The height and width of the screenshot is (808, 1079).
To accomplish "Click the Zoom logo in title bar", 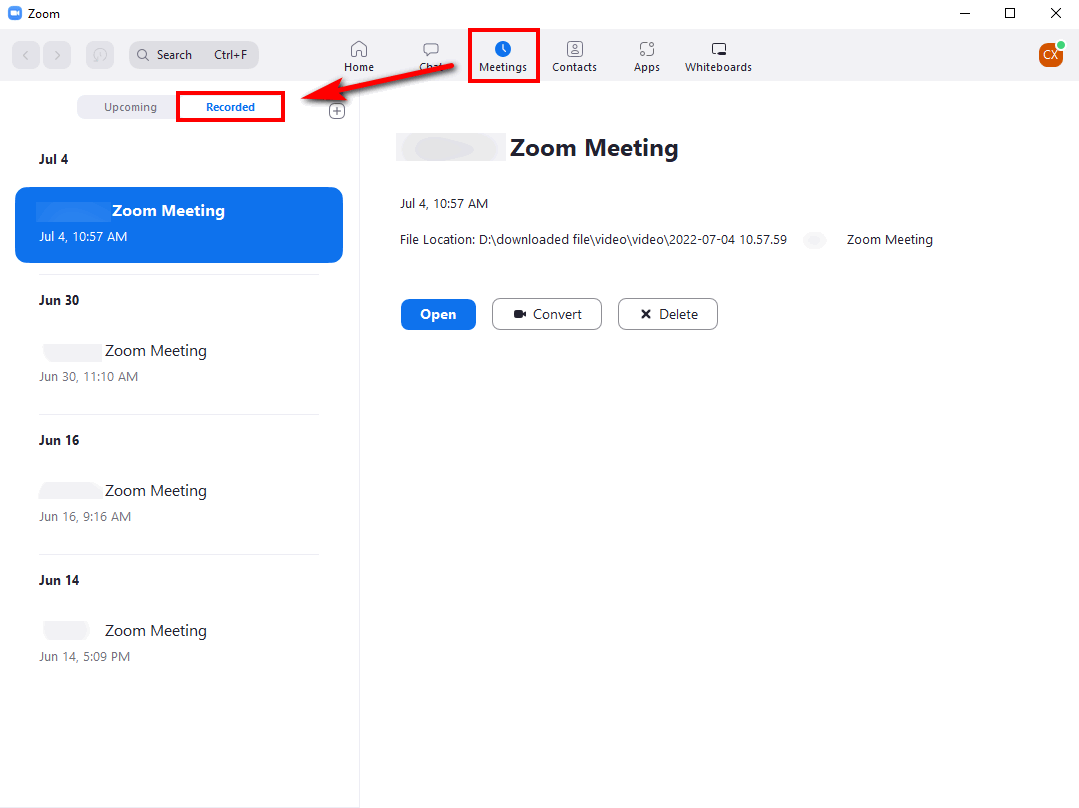I will 14,13.
